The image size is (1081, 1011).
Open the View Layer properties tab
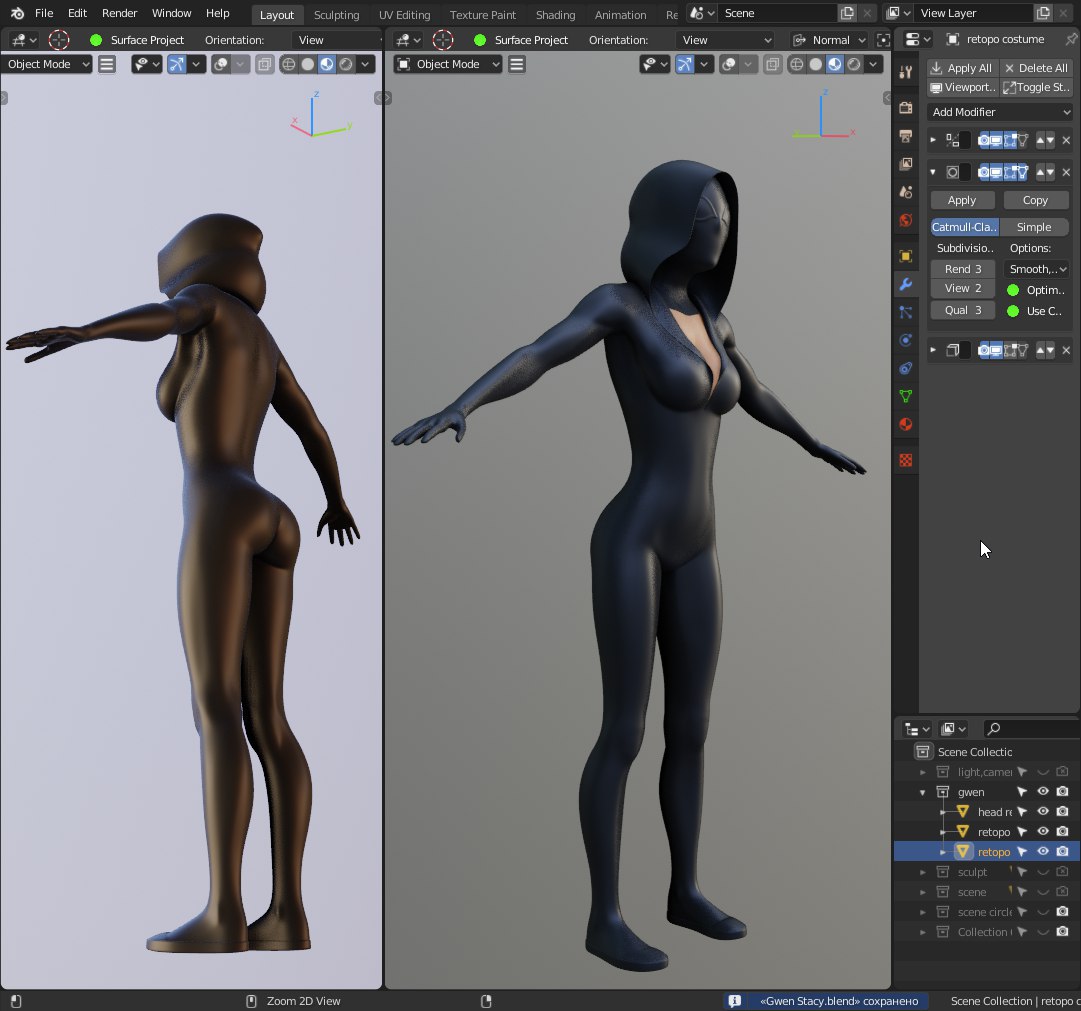[906, 164]
